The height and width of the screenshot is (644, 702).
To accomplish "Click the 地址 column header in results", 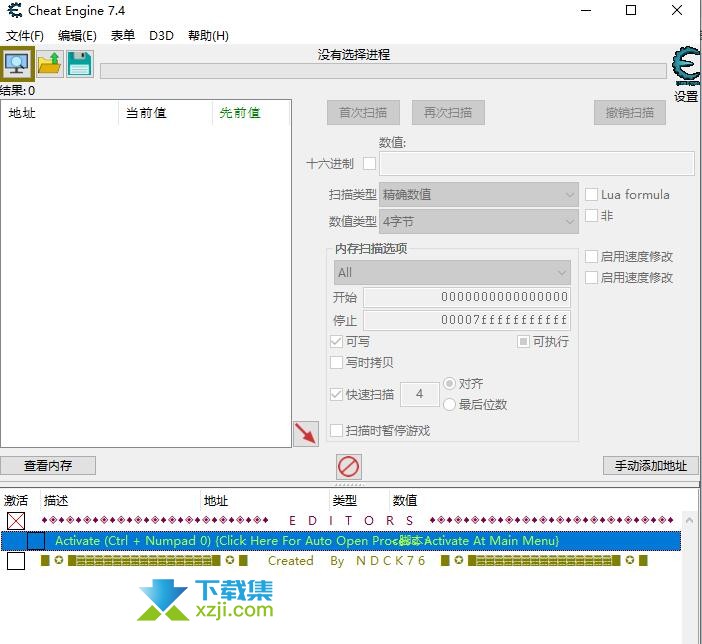I will click(60, 113).
